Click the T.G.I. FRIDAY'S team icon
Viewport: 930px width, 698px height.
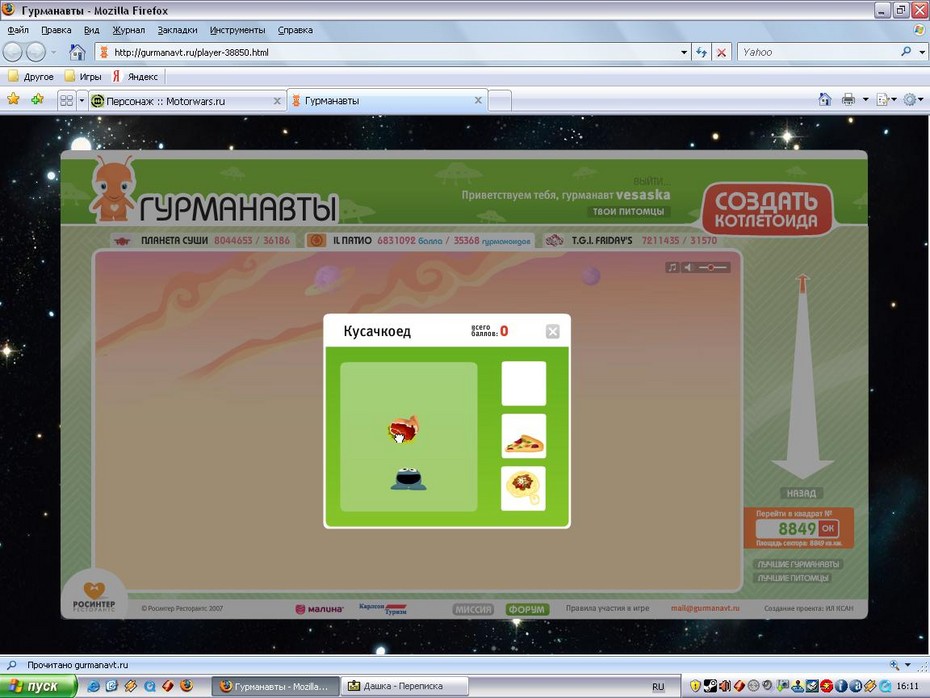coord(554,241)
